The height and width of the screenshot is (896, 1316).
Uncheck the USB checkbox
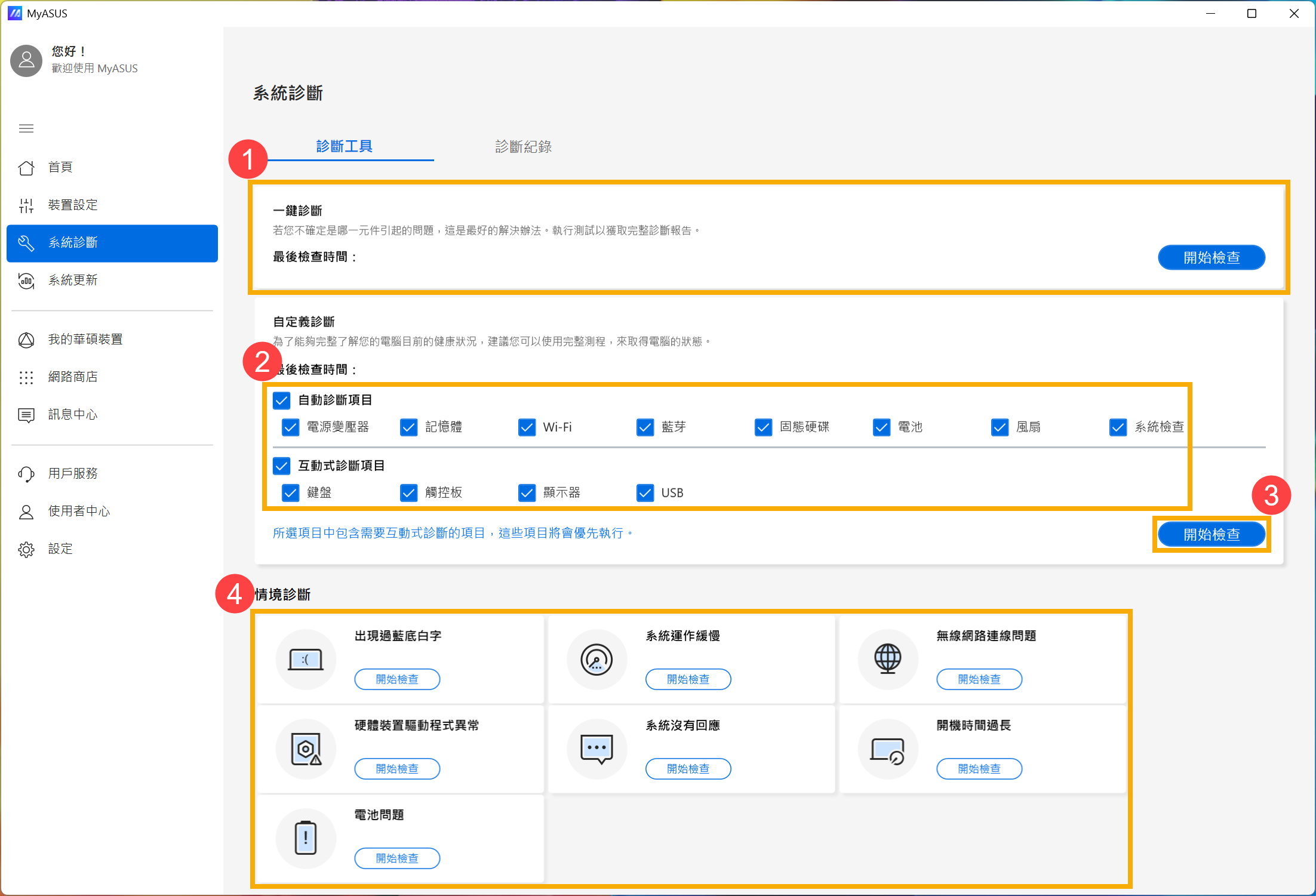(x=645, y=493)
